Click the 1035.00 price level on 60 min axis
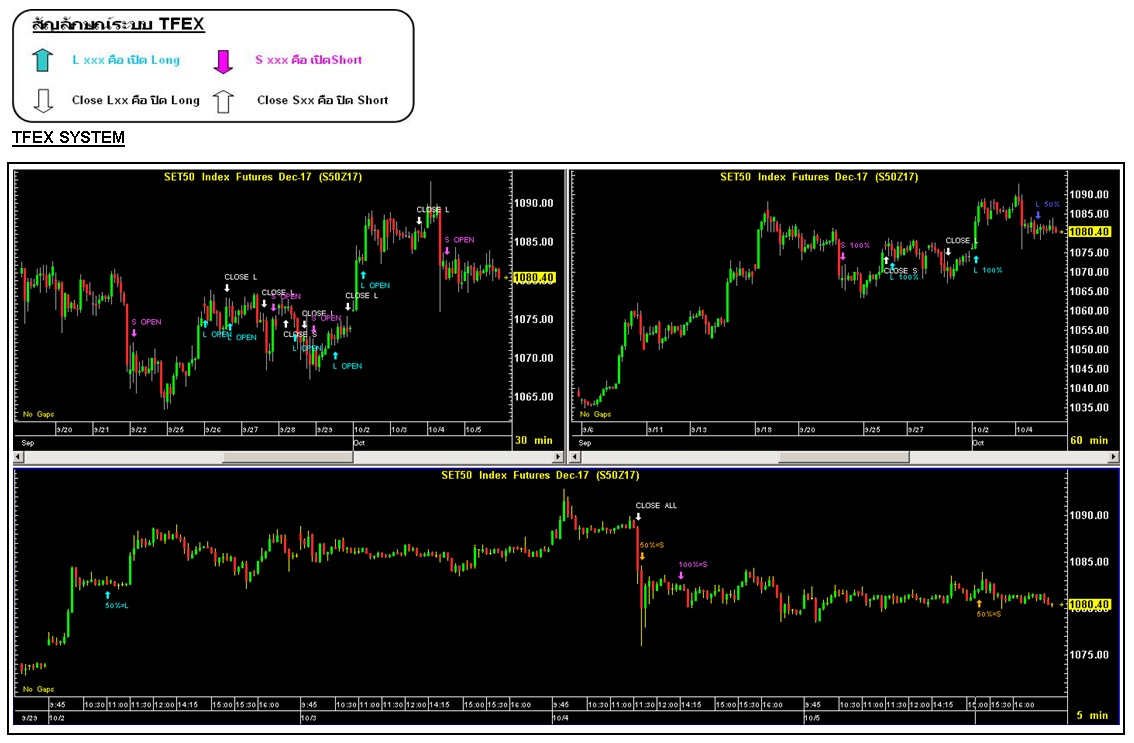The image size is (1134, 743). click(x=1089, y=407)
